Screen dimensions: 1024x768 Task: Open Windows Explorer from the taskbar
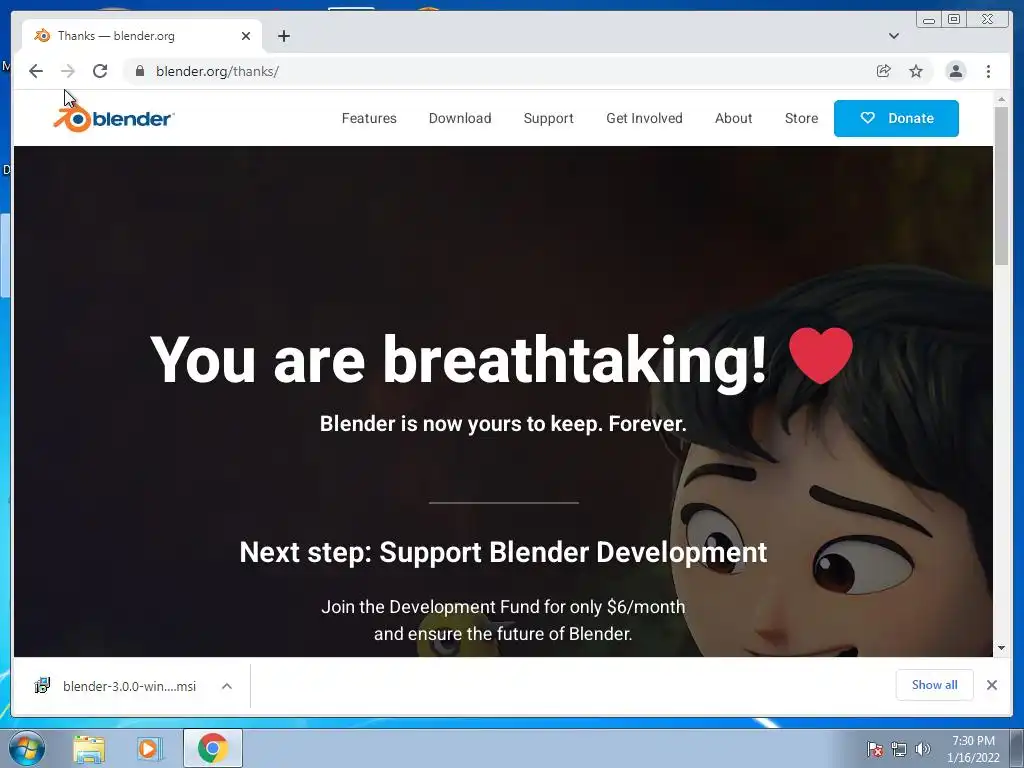click(x=89, y=748)
